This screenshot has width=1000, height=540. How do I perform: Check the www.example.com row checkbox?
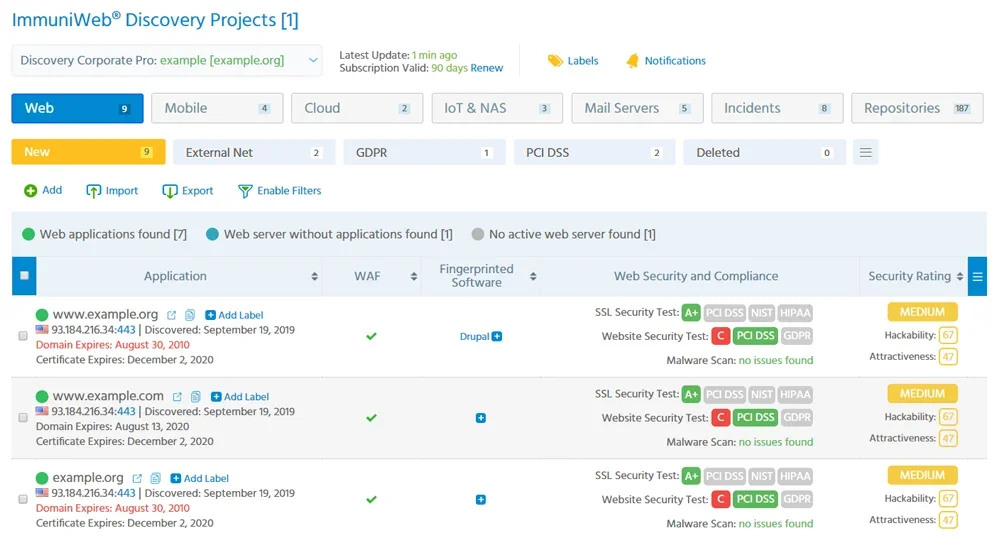(x=23, y=418)
